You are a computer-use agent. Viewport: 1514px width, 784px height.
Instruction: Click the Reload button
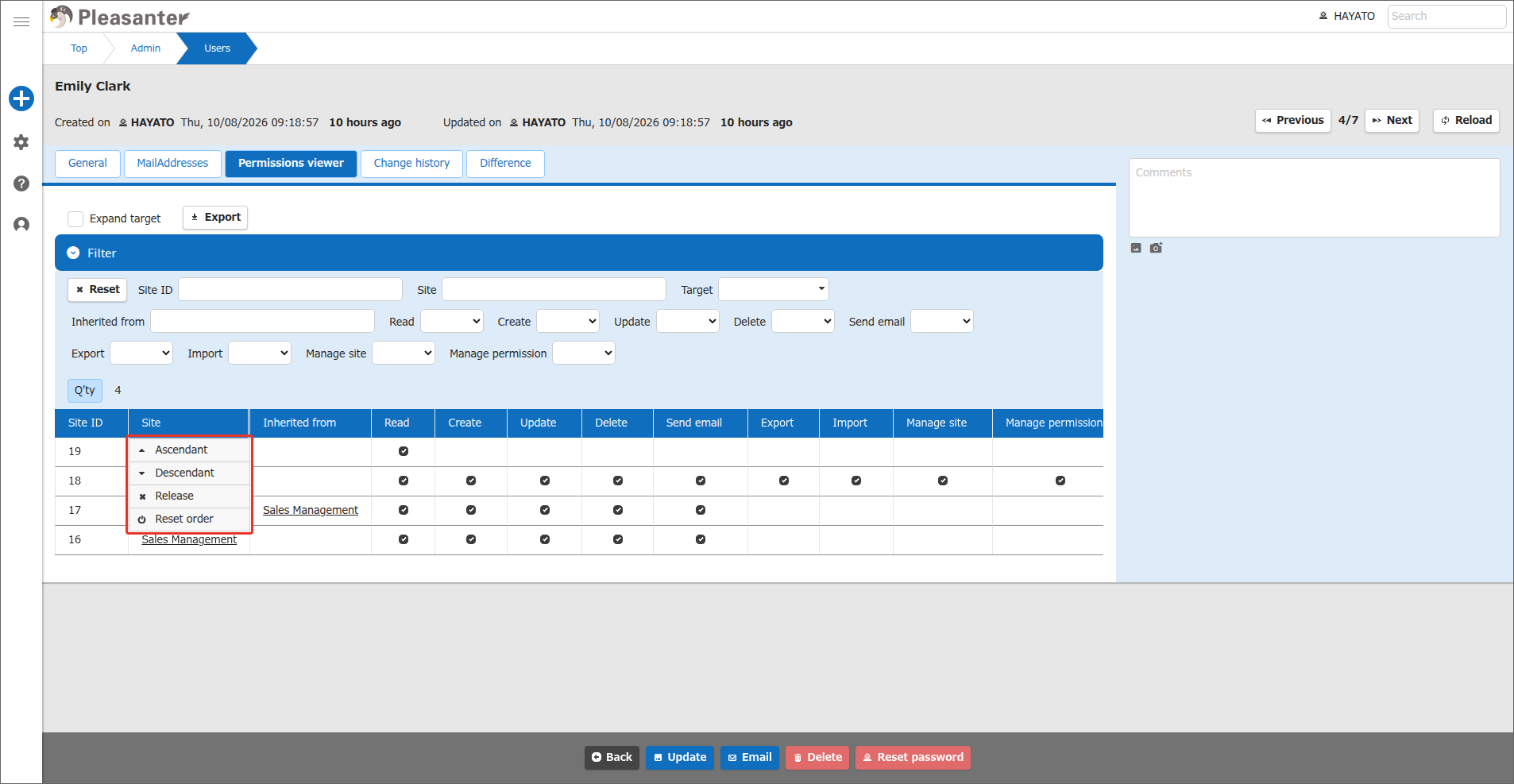1466,120
